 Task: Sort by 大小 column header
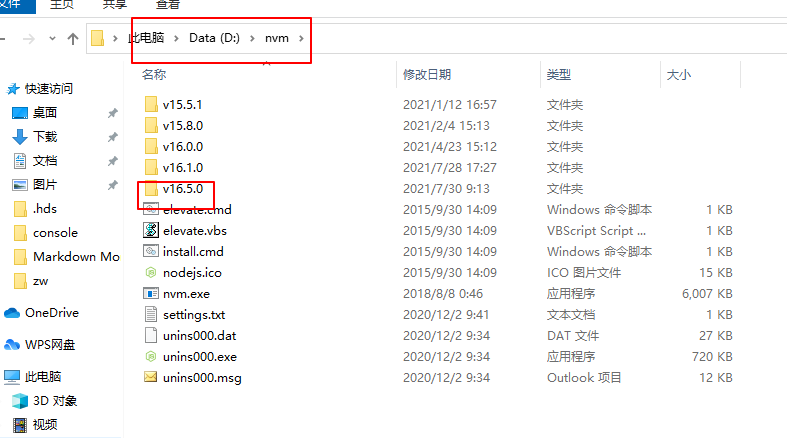[x=679, y=74]
